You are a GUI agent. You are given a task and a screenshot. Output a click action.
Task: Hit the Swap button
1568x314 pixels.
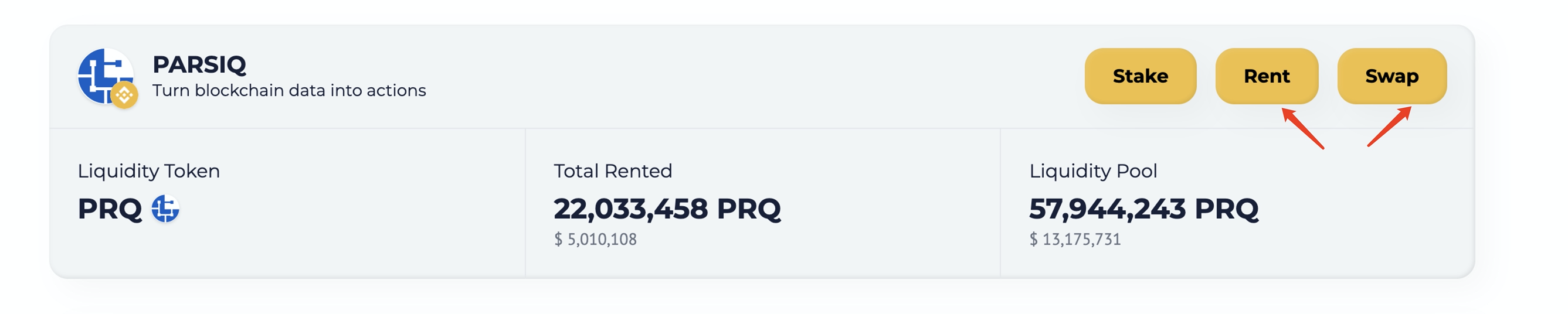tap(1391, 76)
